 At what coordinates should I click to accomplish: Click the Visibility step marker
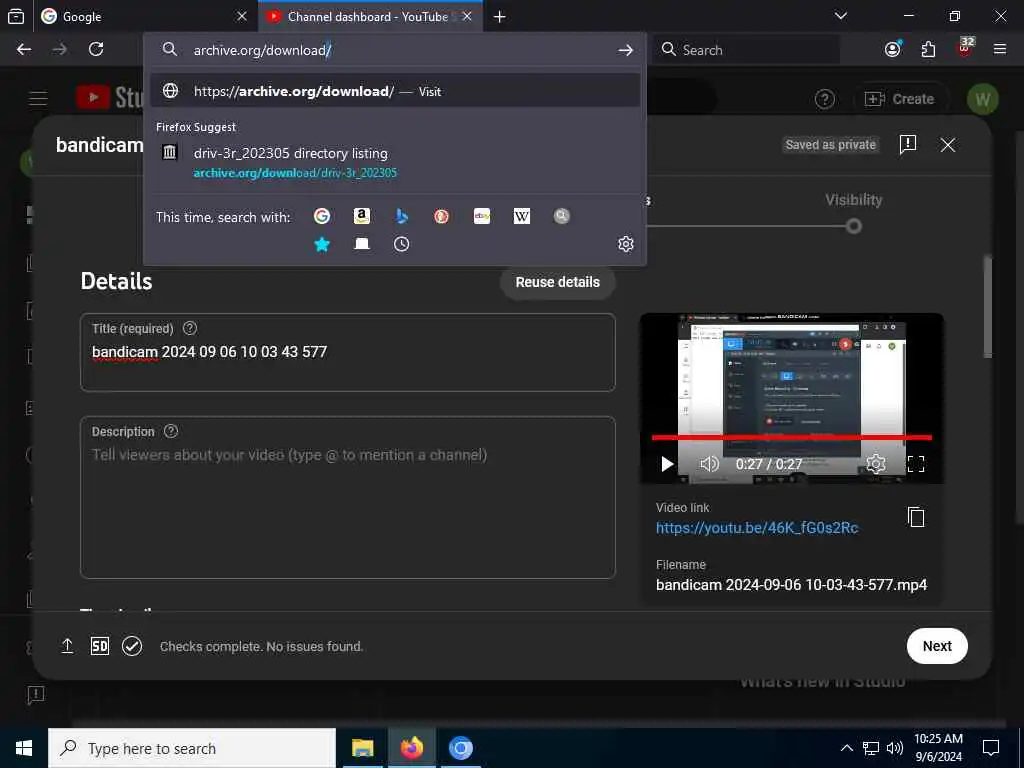point(854,227)
